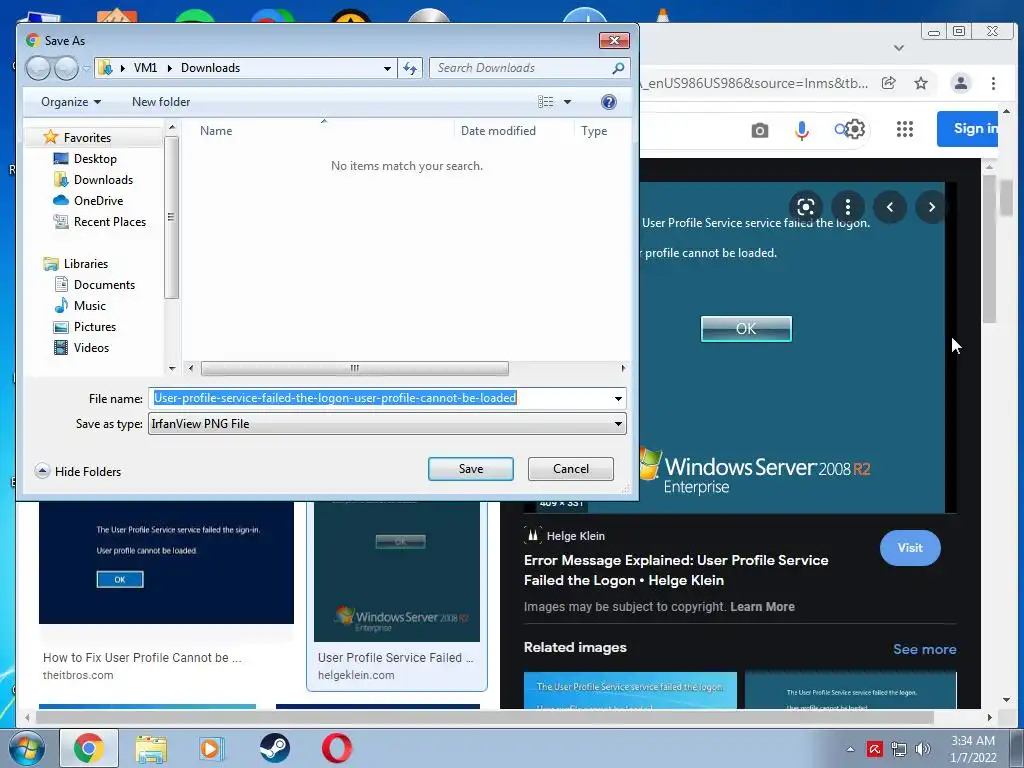Click the navigation pane vertical scrollbar
1024x768 pixels.
171,217
